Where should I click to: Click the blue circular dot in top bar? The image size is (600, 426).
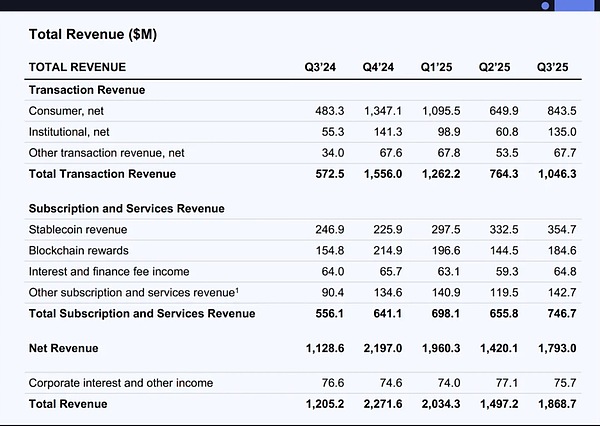point(545,6)
